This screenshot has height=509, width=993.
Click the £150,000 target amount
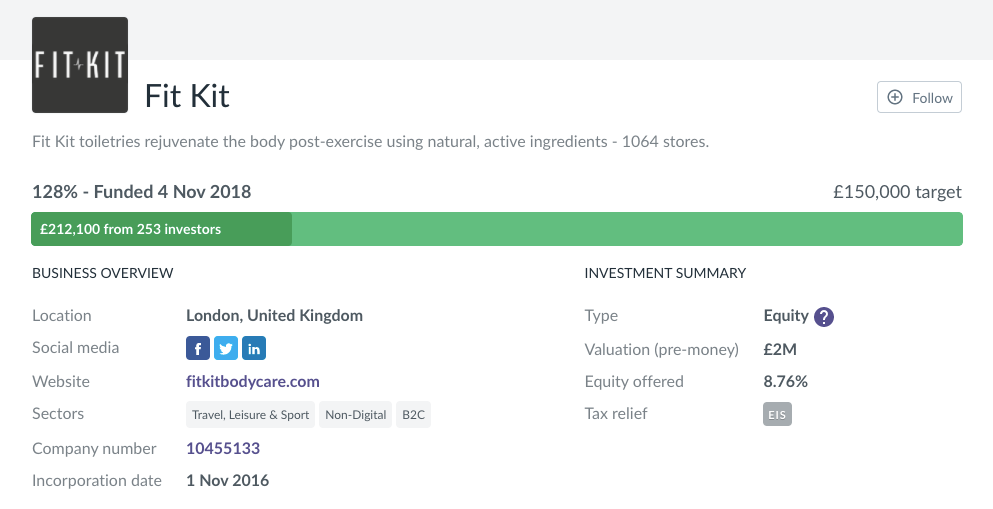click(897, 191)
